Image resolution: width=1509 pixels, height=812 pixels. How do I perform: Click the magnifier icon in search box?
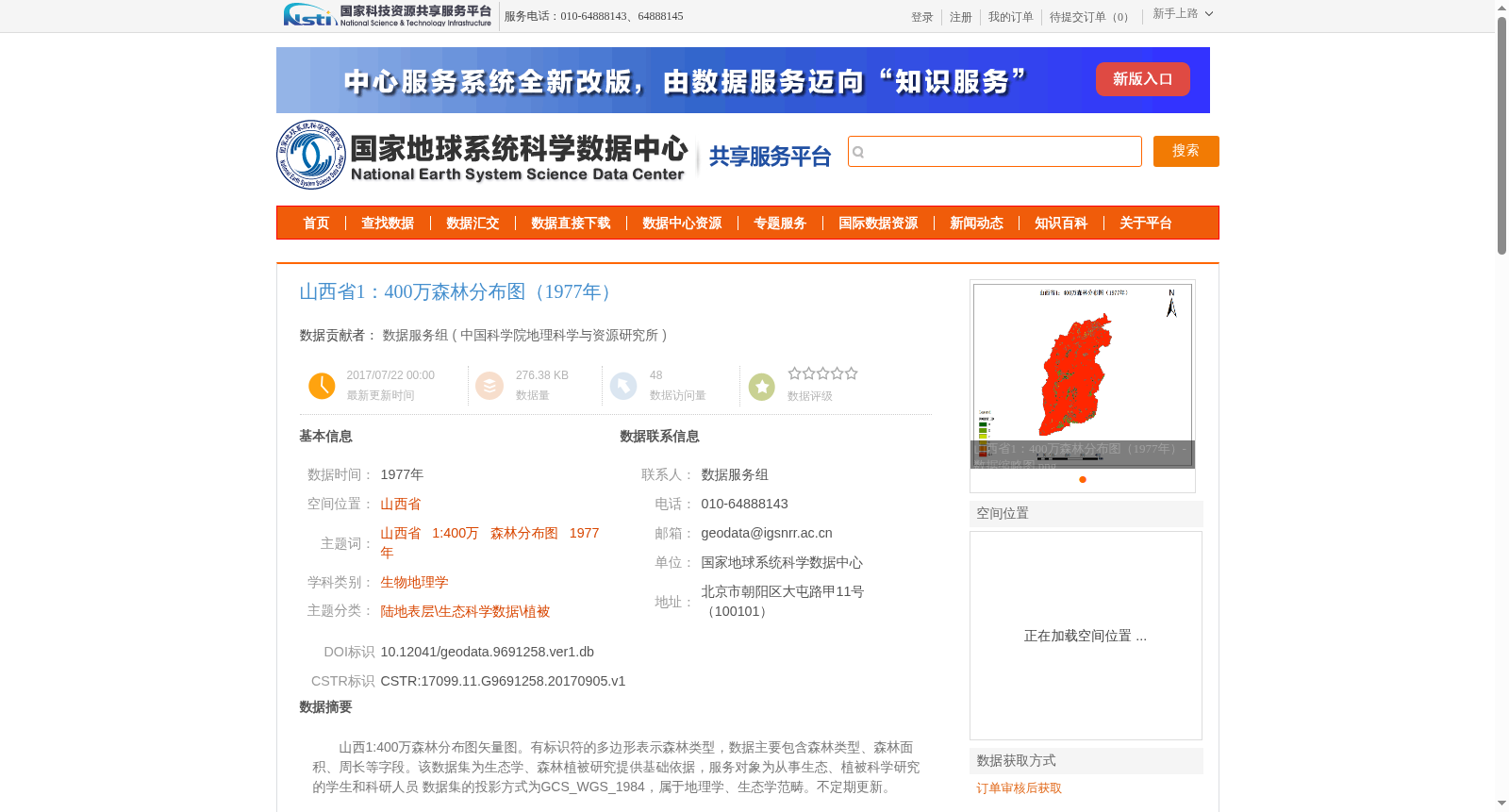click(x=858, y=152)
